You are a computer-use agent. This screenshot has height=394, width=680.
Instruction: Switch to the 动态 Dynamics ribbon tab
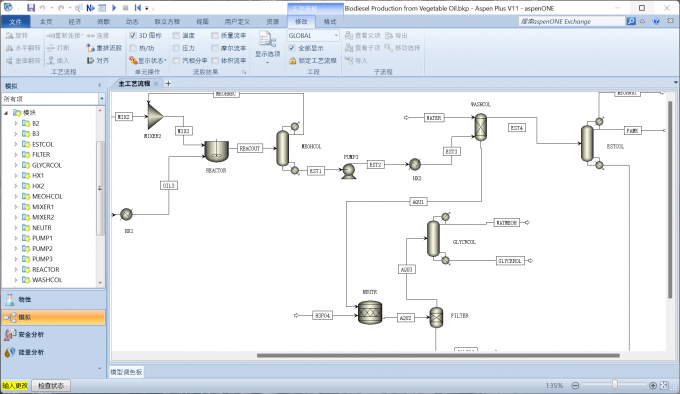(x=132, y=22)
